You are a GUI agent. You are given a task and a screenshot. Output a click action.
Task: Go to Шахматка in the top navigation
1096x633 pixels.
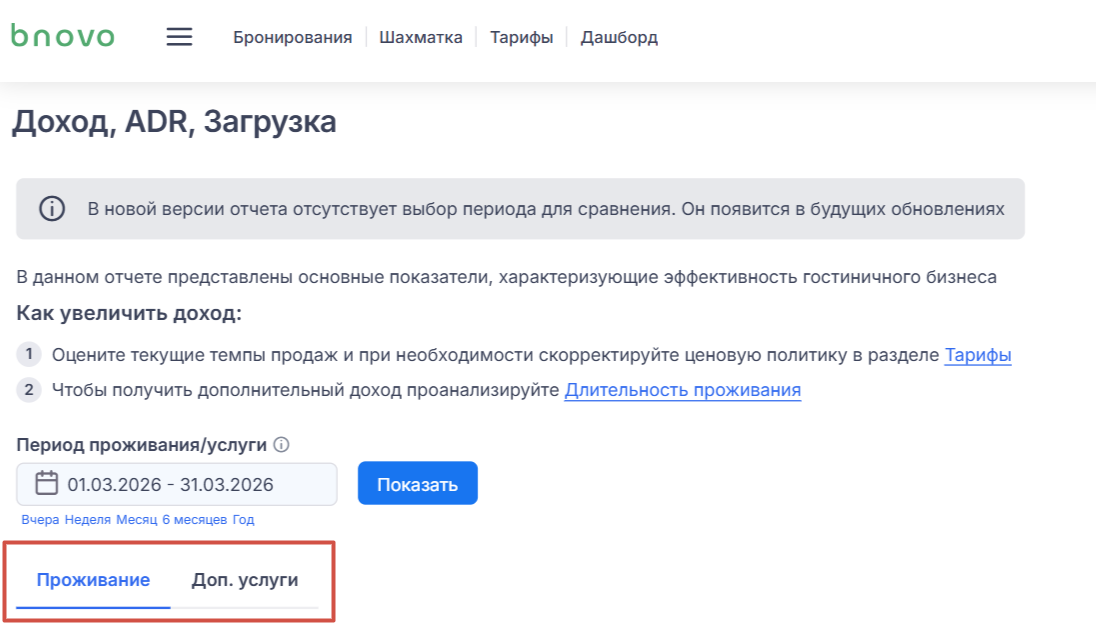coord(420,38)
